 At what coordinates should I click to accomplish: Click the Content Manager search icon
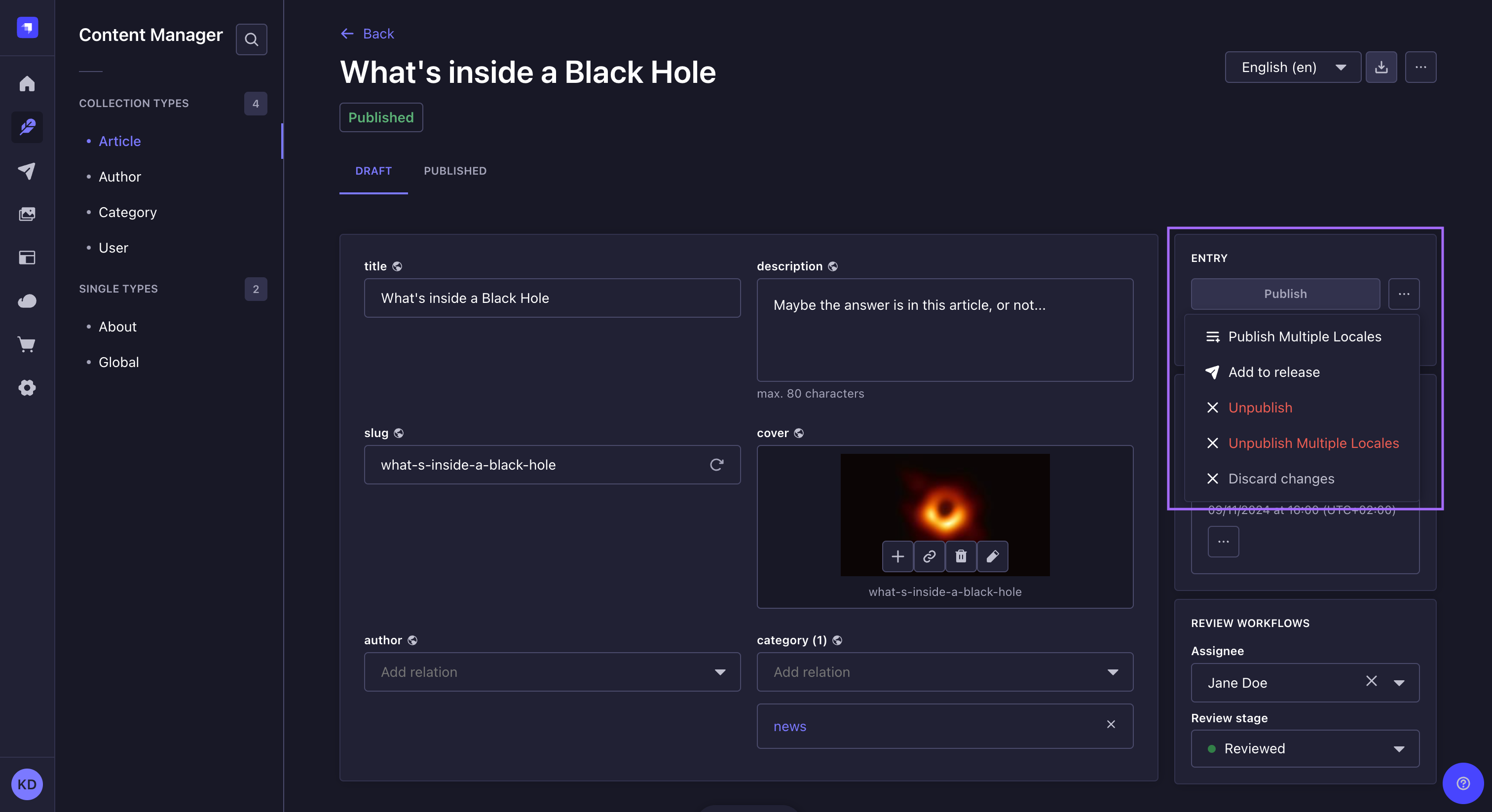251,39
